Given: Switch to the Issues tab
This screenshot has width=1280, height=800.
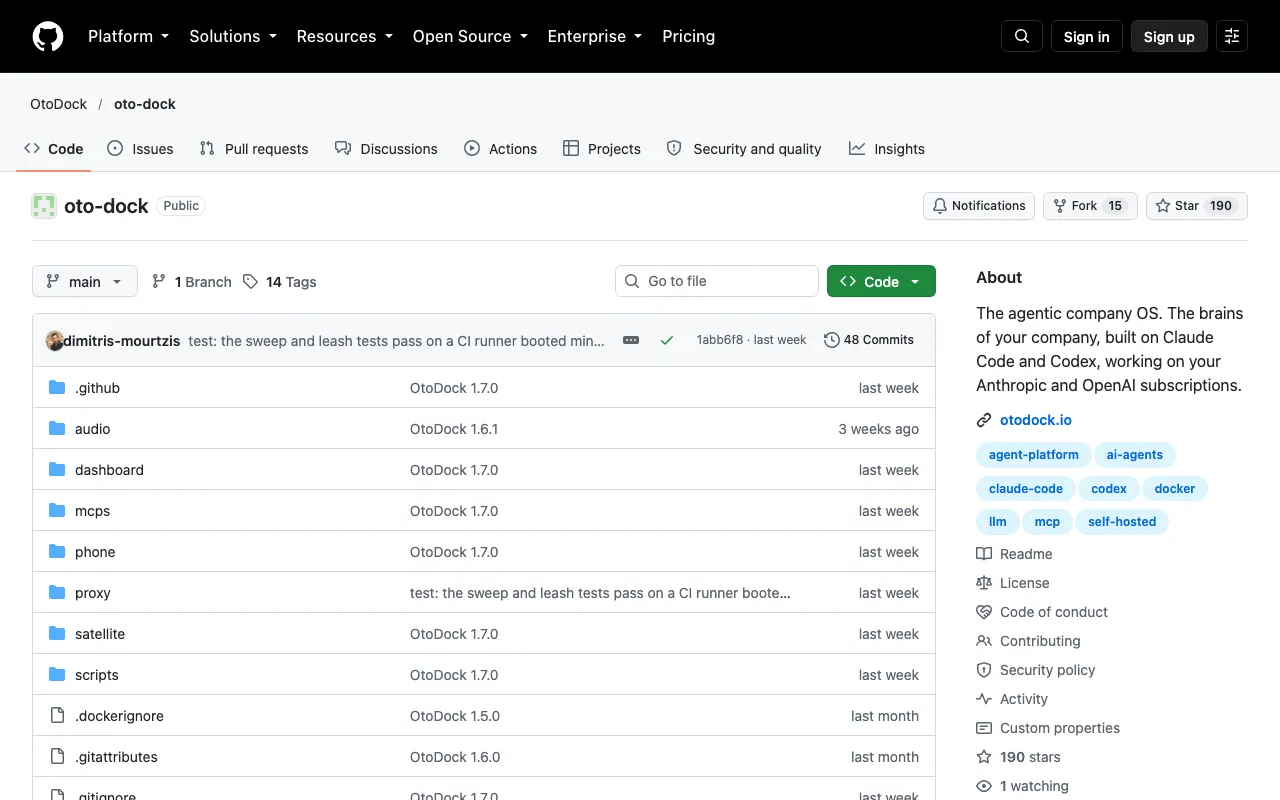Looking at the screenshot, I should pos(140,149).
